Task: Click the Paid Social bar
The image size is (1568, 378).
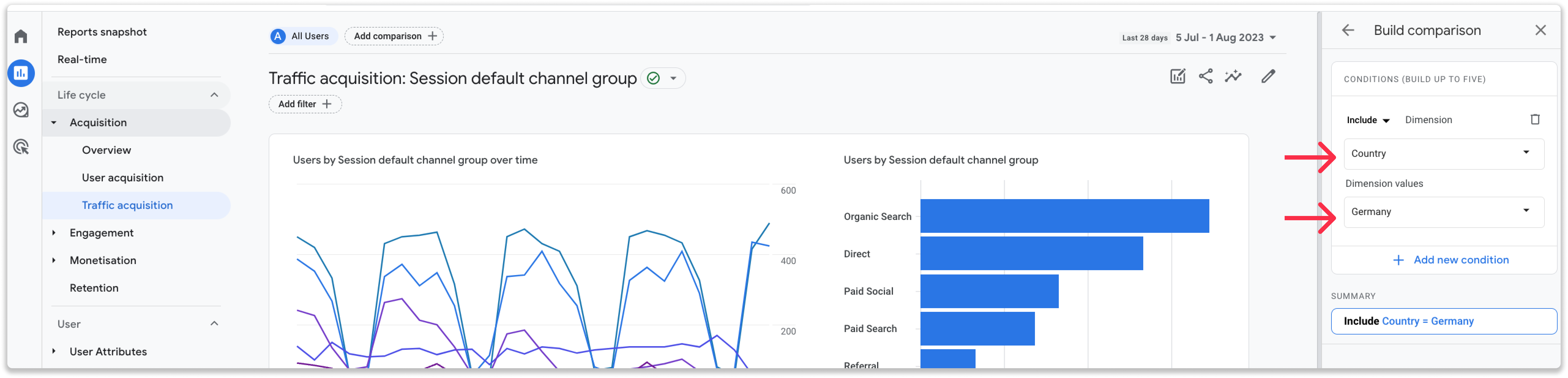Action: (x=989, y=291)
